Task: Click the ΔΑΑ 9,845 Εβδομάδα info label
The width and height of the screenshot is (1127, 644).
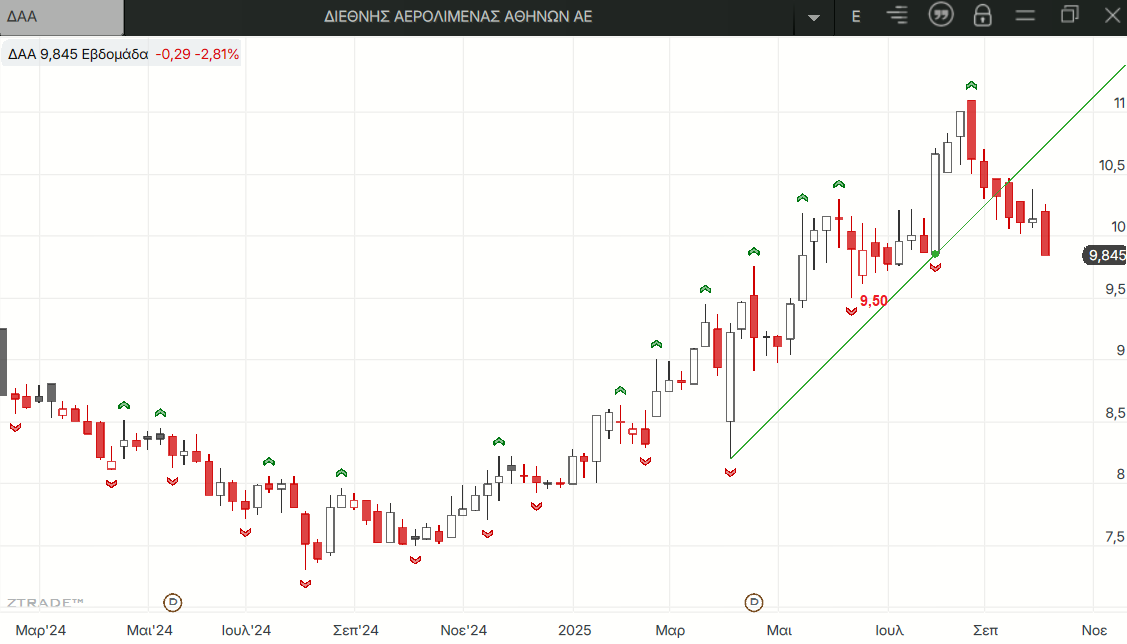Action: coord(78,55)
